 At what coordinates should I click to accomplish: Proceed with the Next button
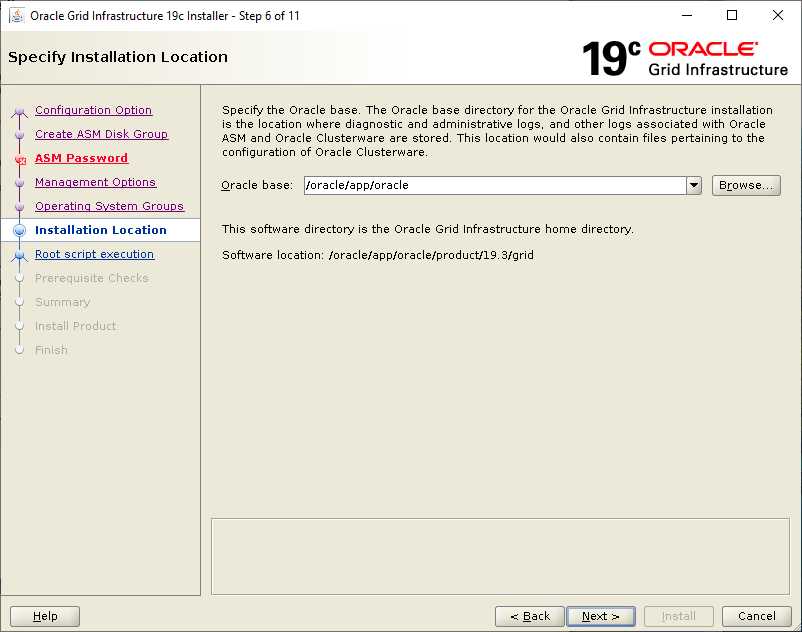(x=600, y=616)
